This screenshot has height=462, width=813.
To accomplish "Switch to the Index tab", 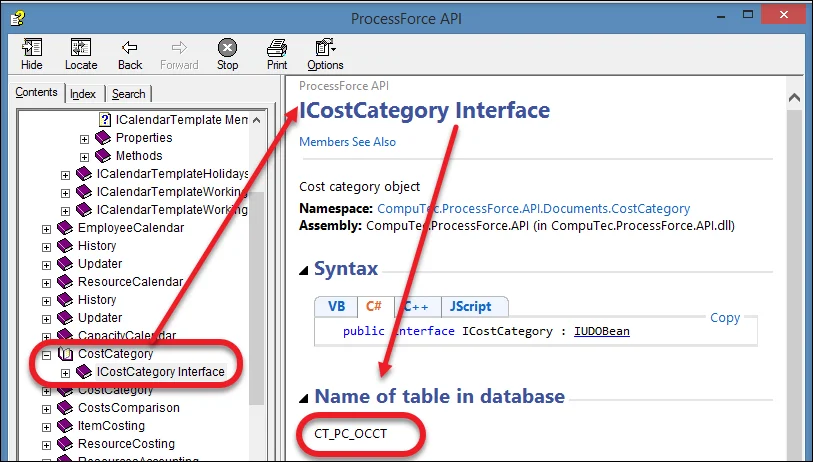I will coord(83,94).
